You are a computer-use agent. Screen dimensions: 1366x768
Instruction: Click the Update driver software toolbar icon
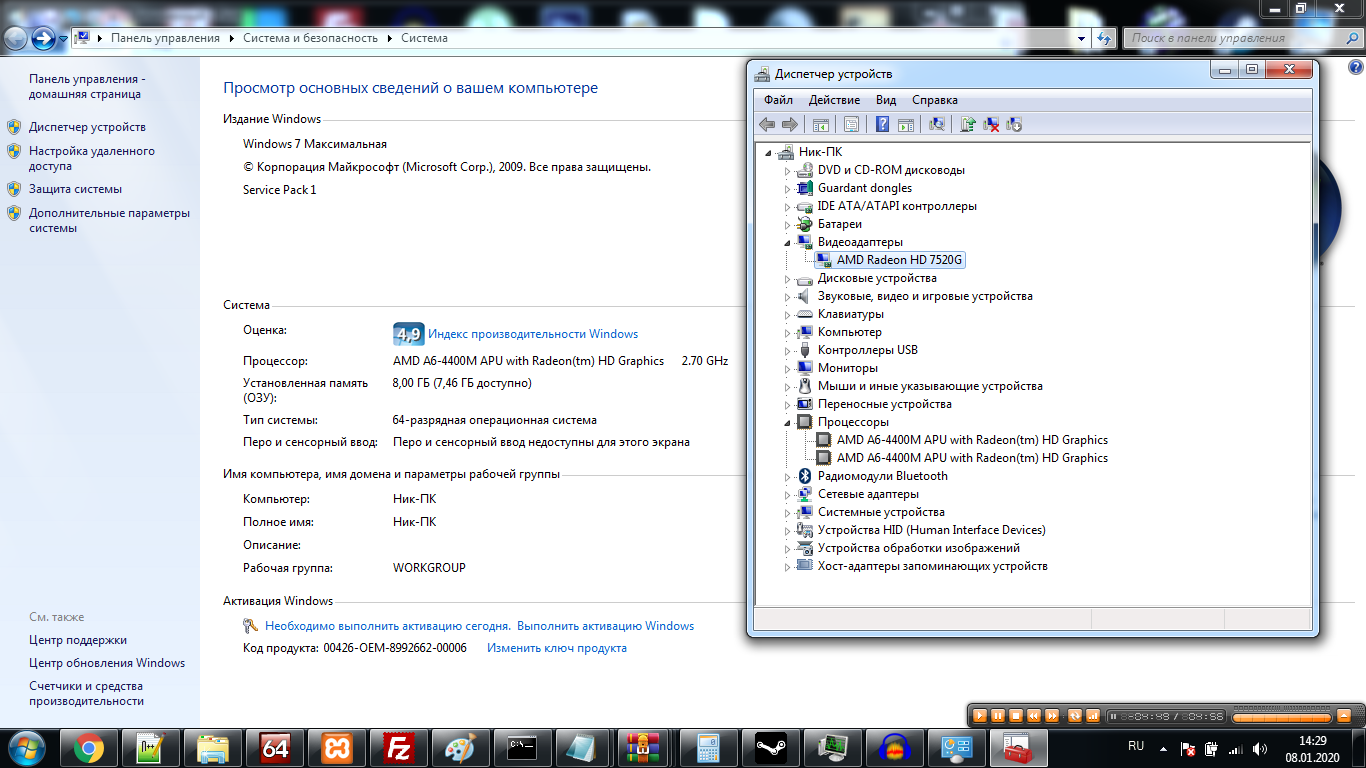(967, 124)
